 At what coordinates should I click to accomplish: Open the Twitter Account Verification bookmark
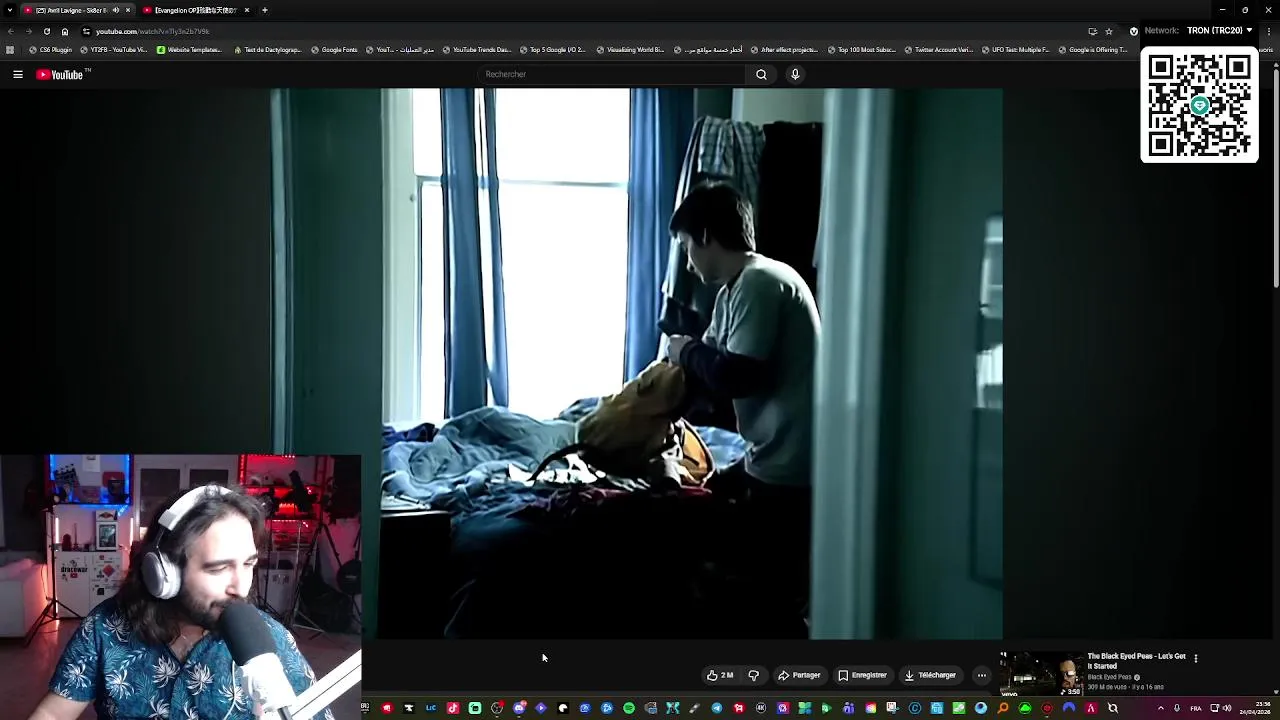coord(937,49)
